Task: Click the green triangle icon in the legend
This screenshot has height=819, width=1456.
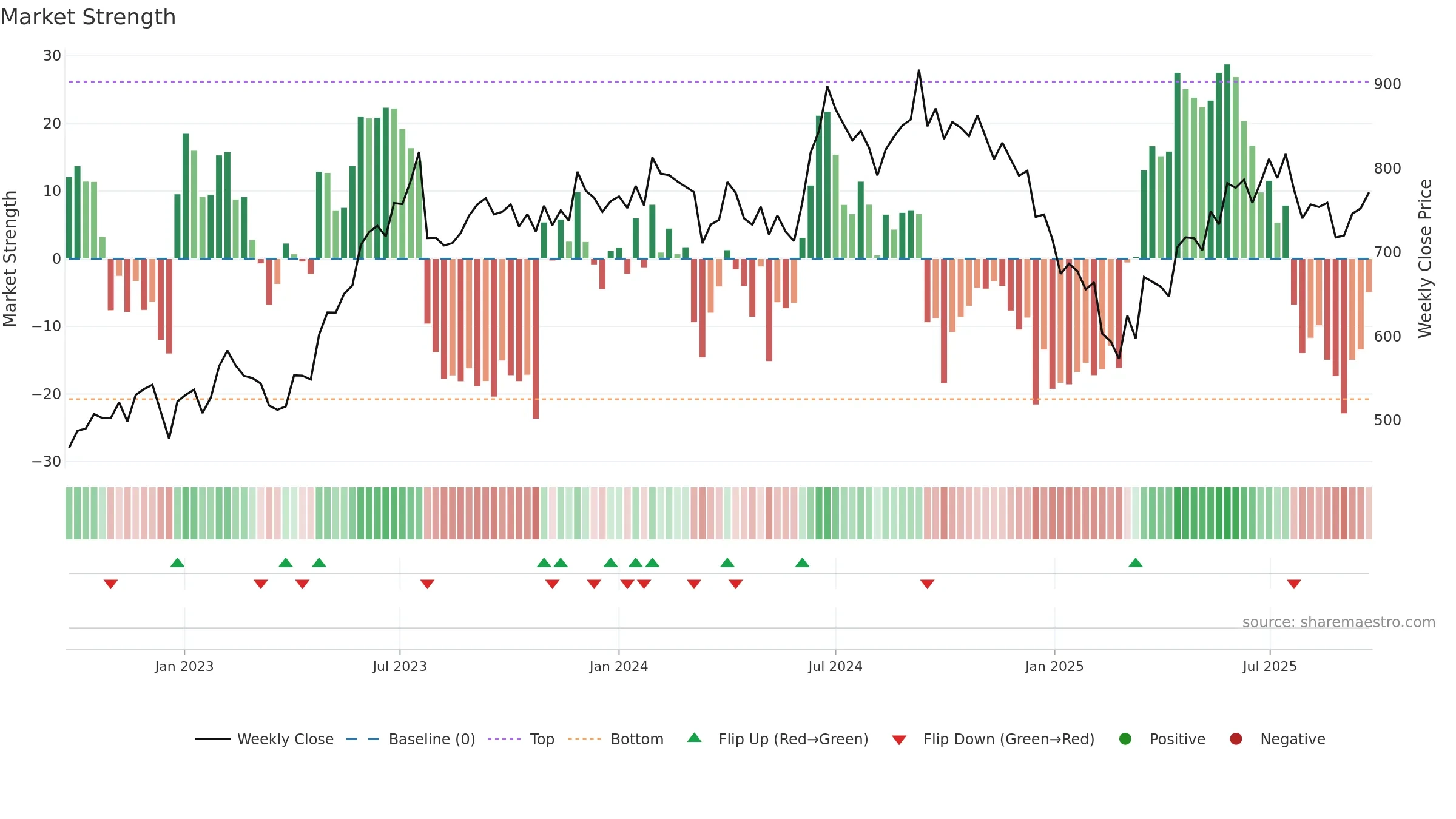Action: [695, 738]
